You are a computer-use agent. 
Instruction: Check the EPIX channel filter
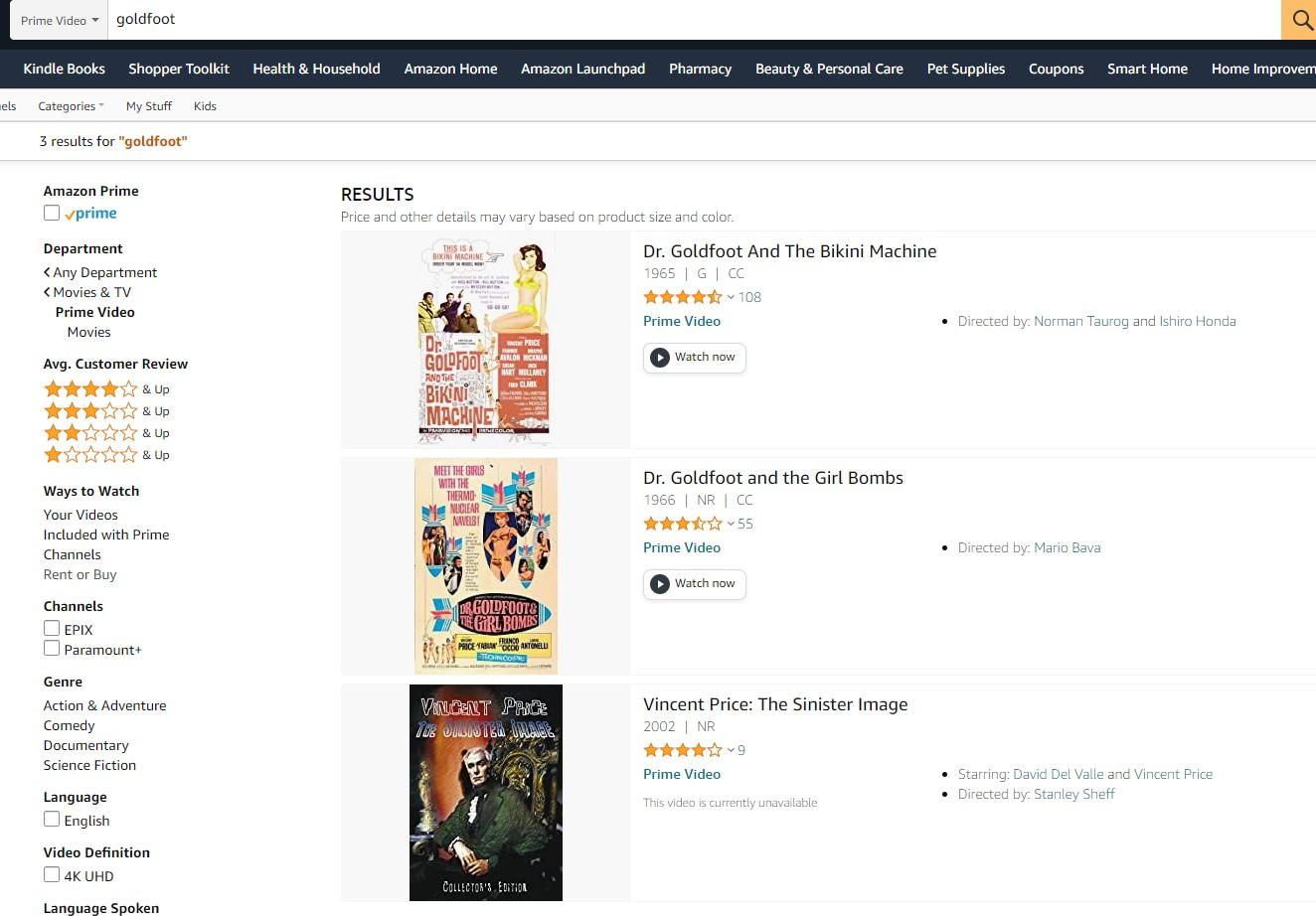click(52, 628)
